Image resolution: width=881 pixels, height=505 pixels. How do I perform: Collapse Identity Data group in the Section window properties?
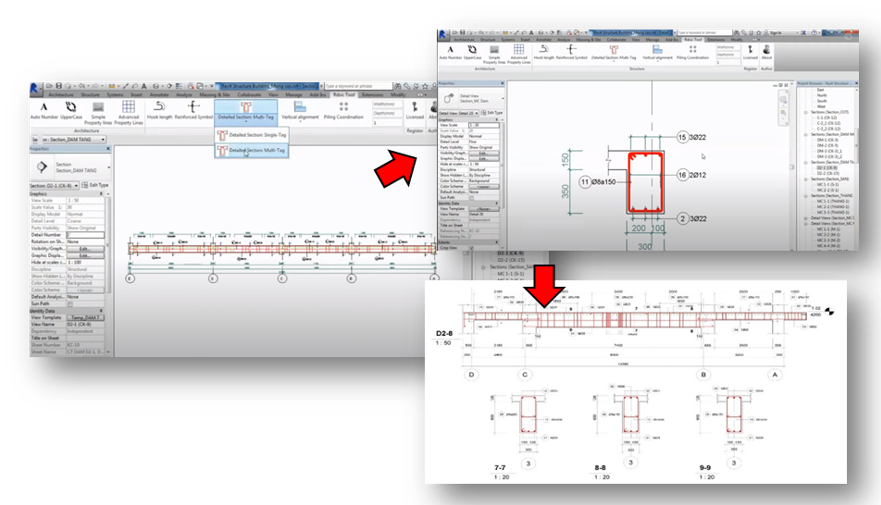102,311
